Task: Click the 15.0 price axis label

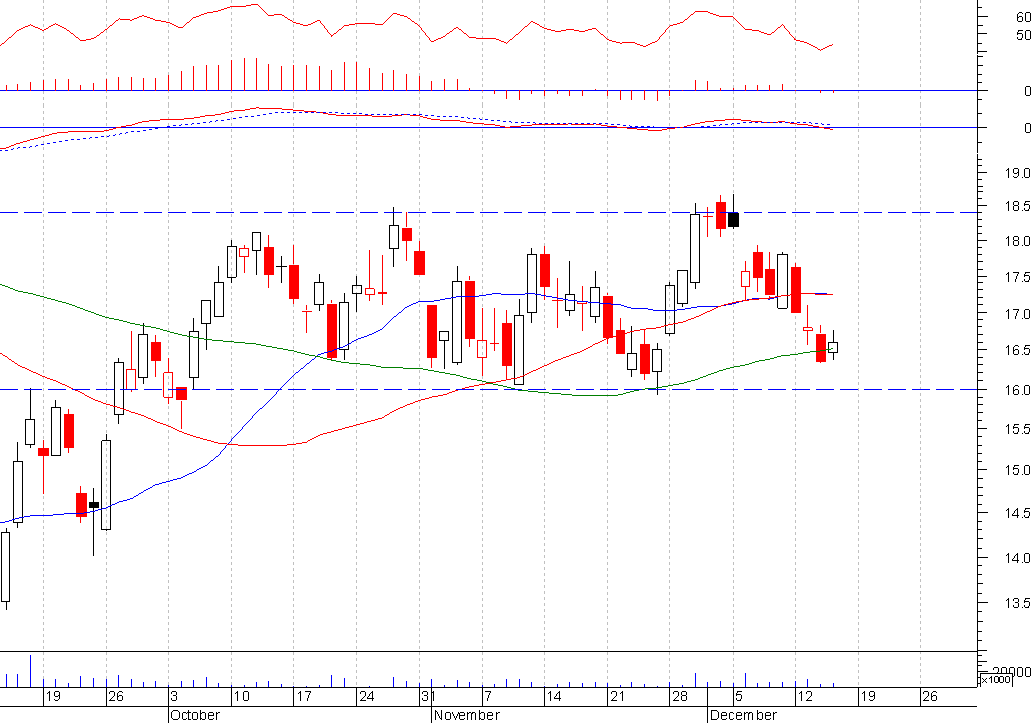Action: click(x=1017, y=471)
